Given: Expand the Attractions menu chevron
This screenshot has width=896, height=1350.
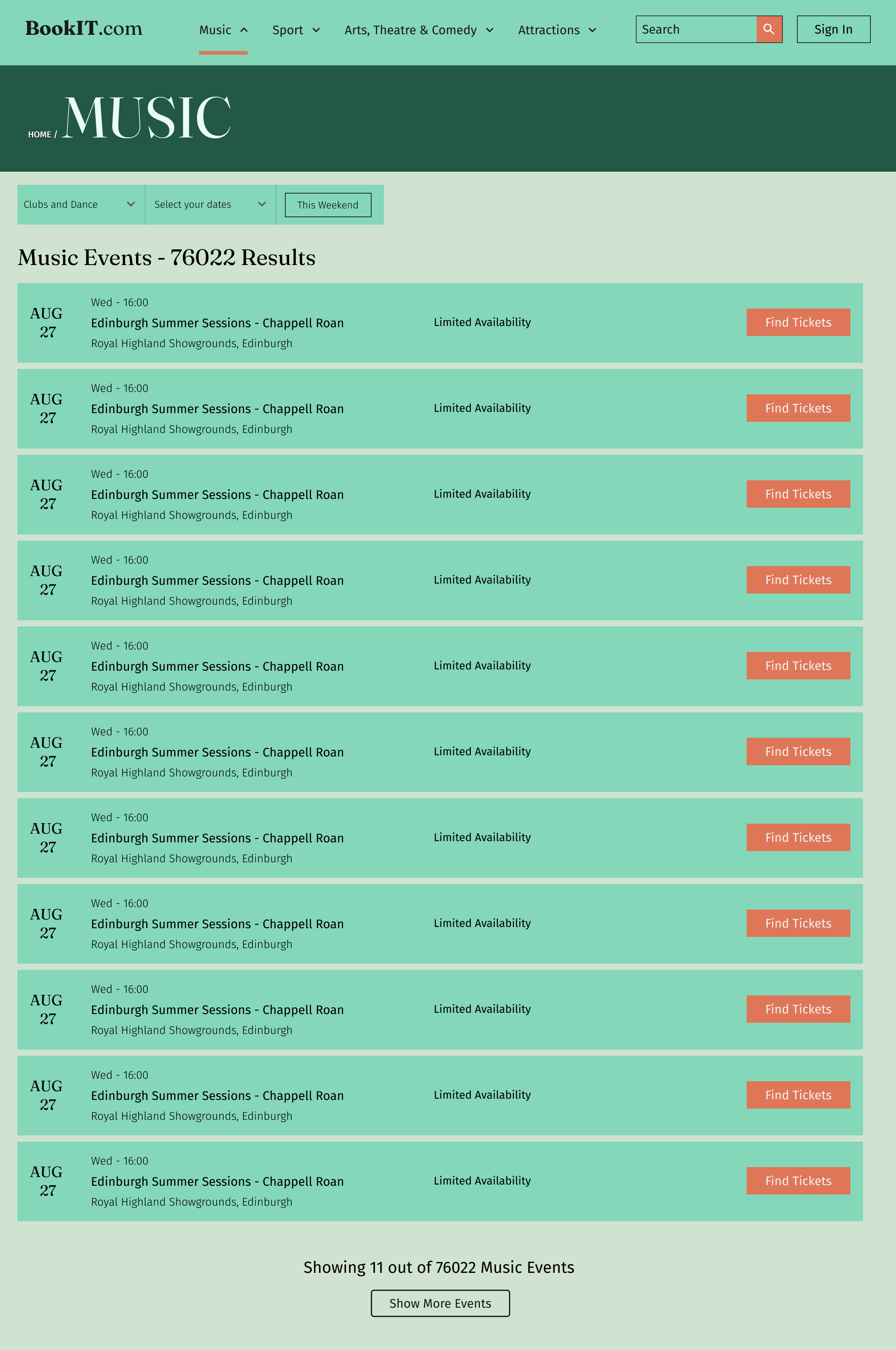Looking at the screenshot, I should click(x=593, y=30).
